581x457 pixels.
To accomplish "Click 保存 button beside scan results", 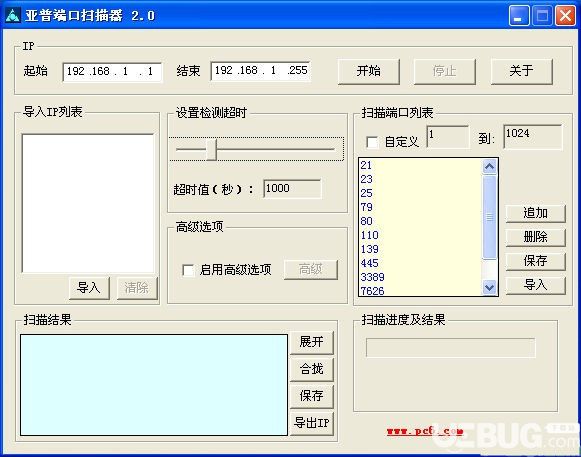I will tap(312, 396).
